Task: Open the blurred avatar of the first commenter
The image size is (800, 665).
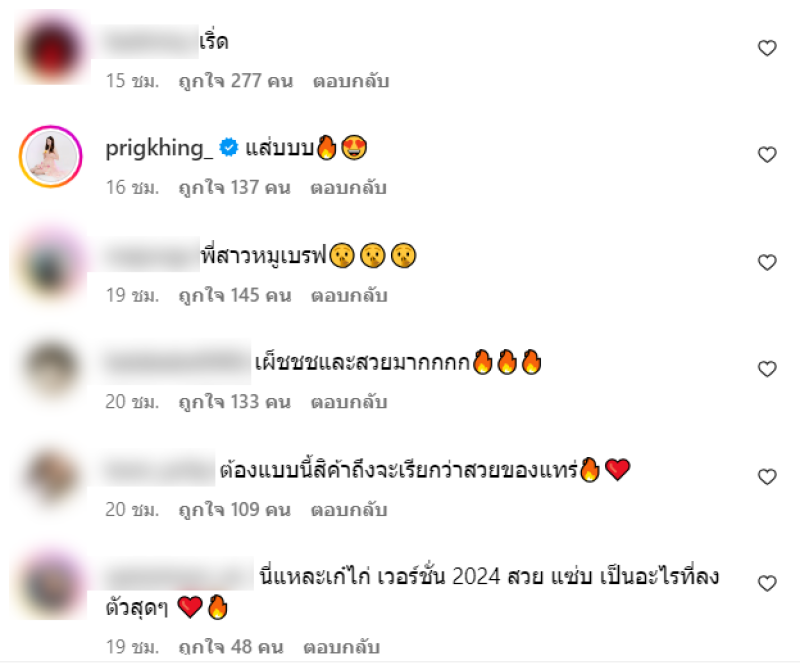Action: pyautogui.click(x=51, y=50)
